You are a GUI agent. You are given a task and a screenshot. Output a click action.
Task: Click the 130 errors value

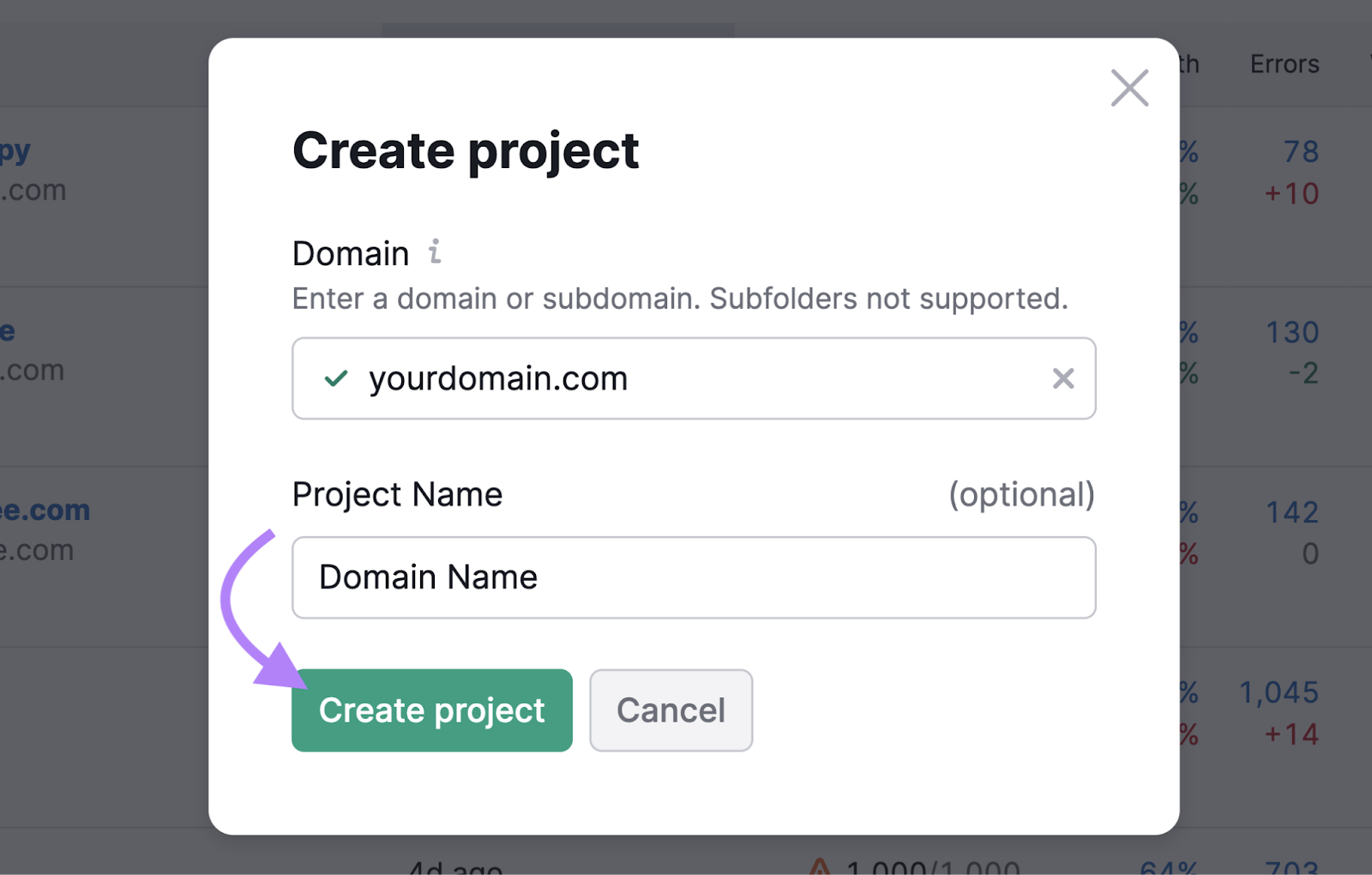click(x=1295, y=332)
